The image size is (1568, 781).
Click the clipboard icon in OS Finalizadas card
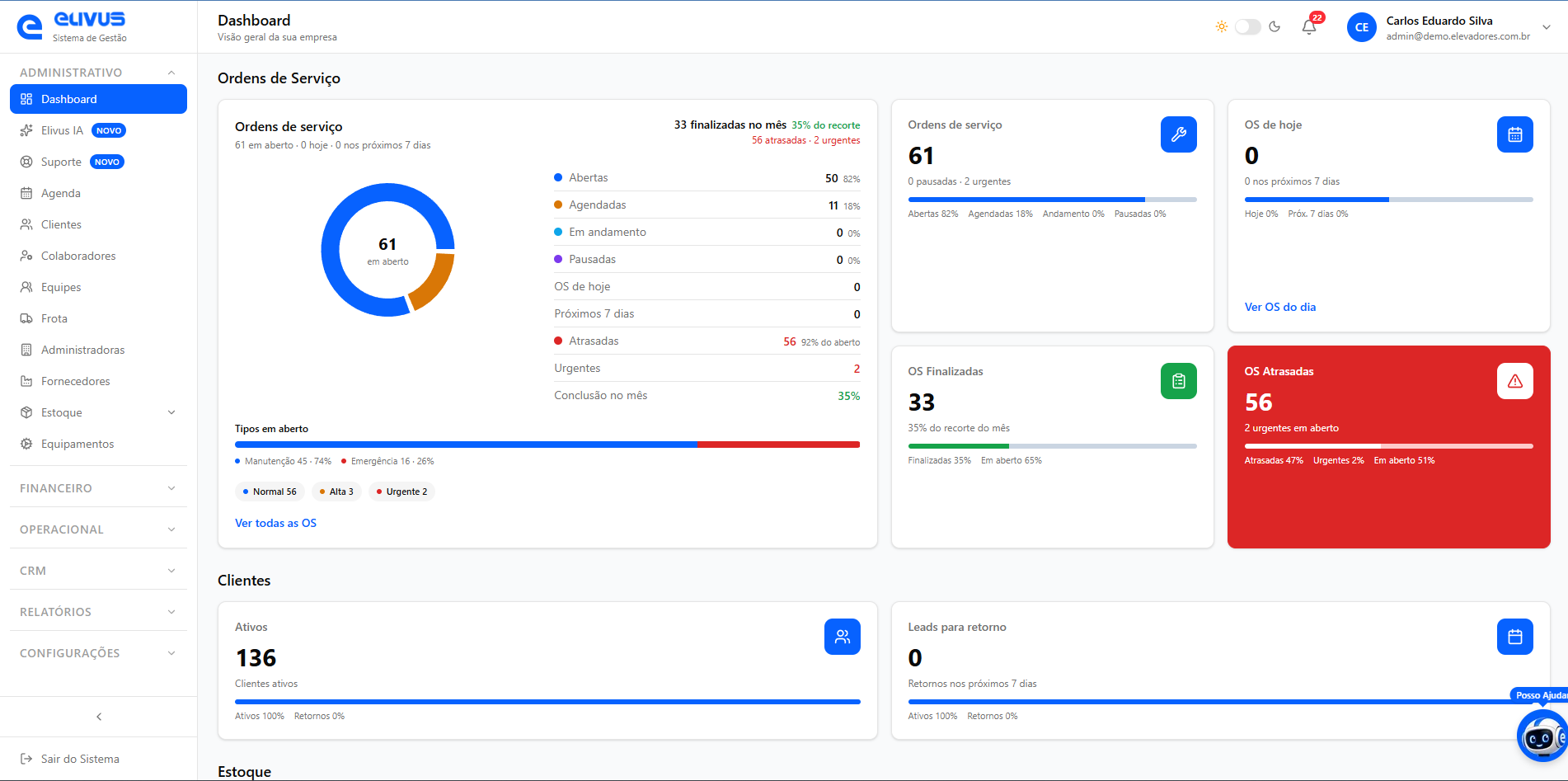1178,381
